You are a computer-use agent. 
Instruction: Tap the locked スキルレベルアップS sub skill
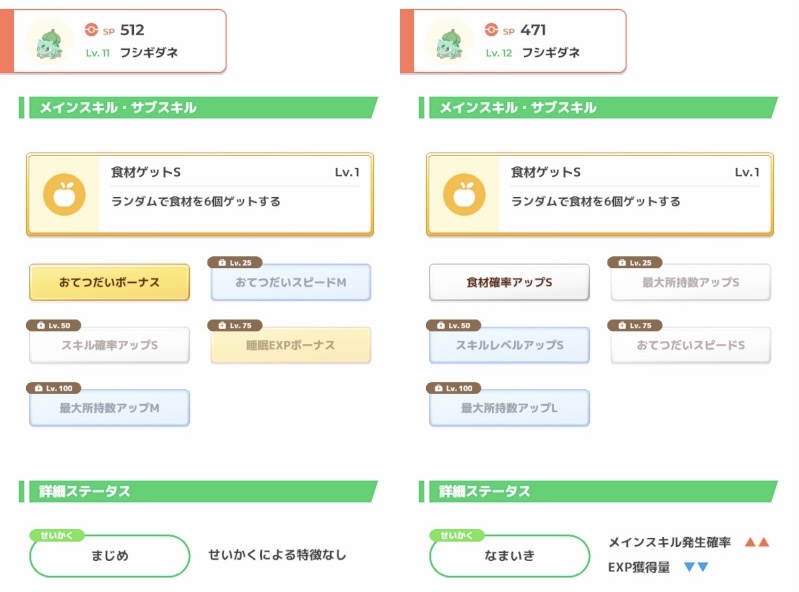(509, 345)
